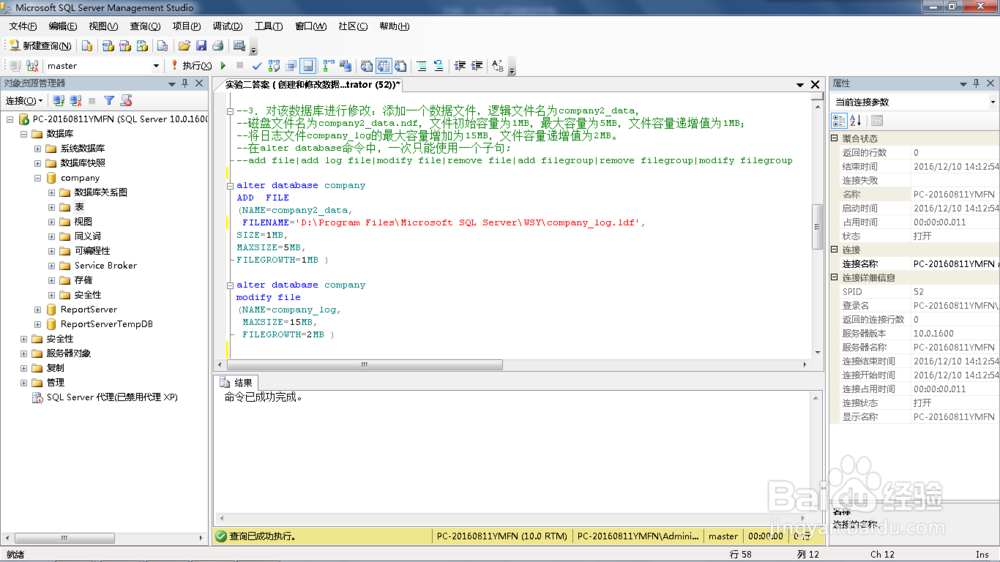
Task: Click the 命令已成功完成 result message
Action: (263, 397)
